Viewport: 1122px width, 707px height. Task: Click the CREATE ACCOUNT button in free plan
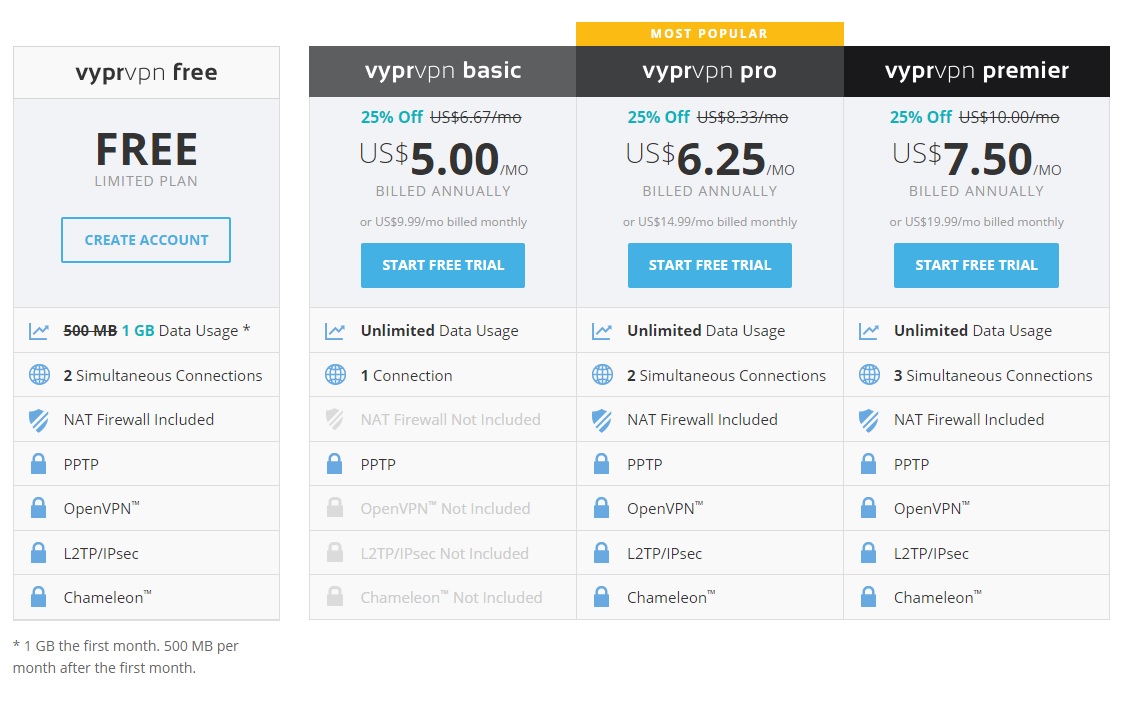[146, 240]
